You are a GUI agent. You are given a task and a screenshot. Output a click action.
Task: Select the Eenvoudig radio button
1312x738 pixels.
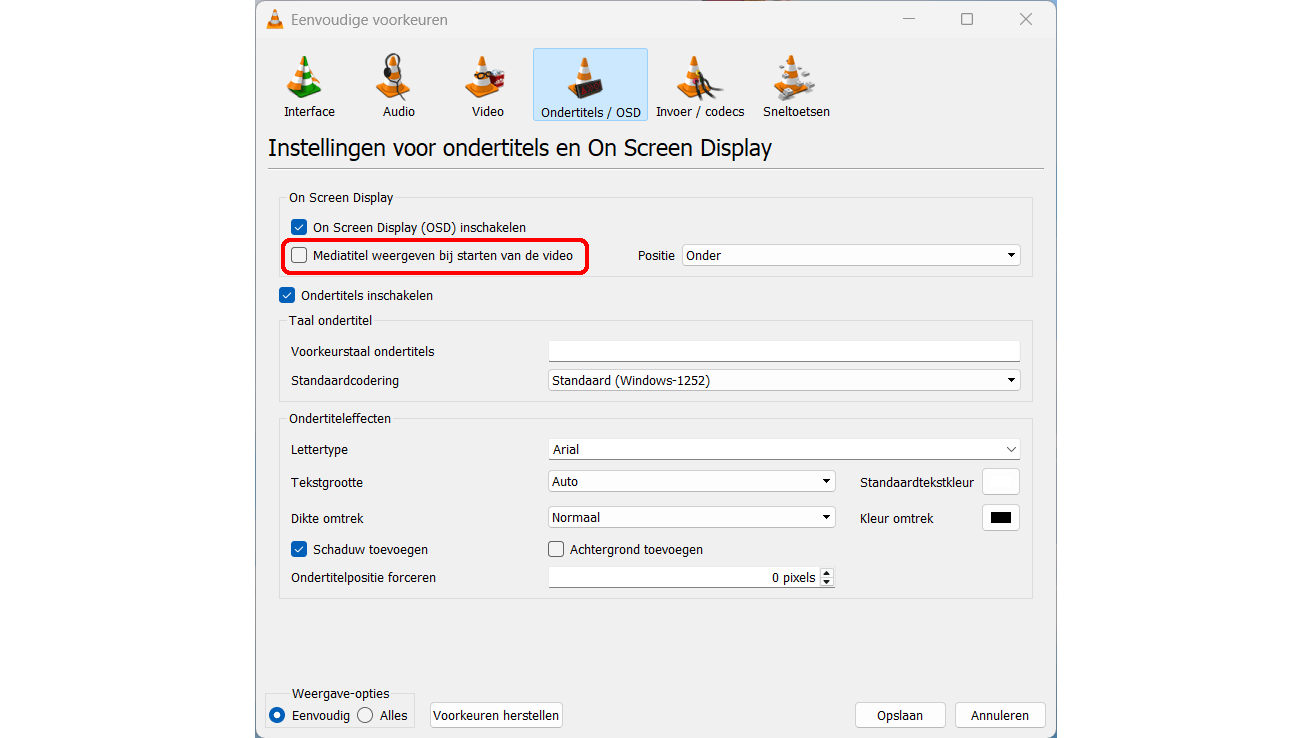[x=277, y=715]
